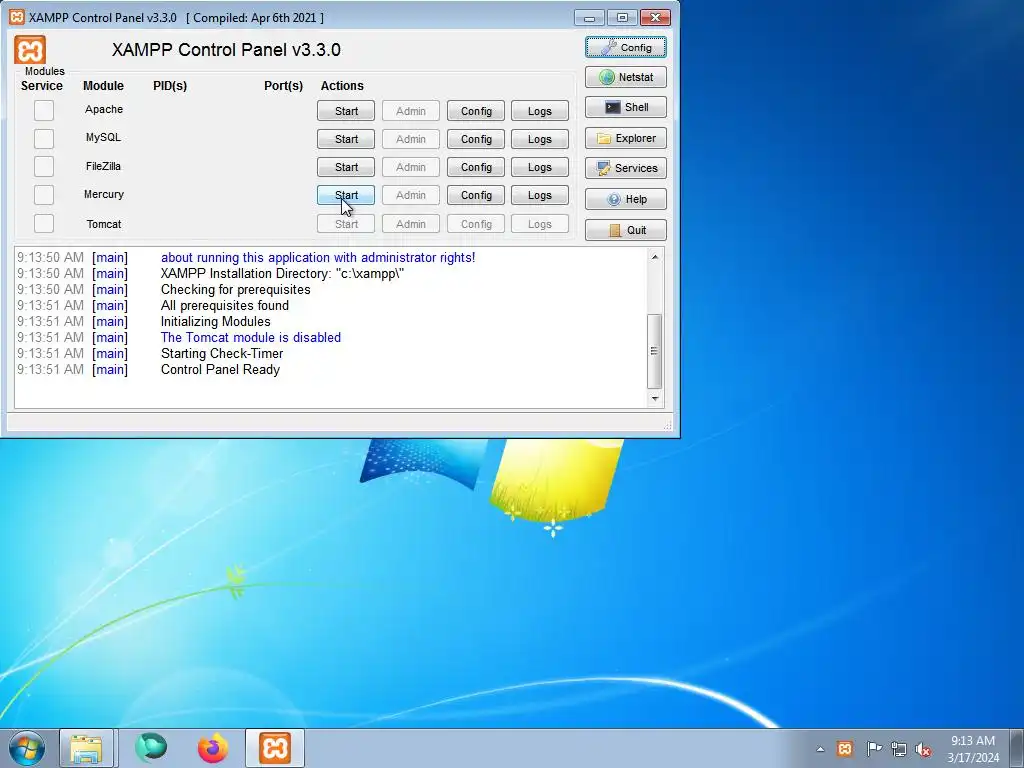Select log line 'Initializing Modules'
1024x768 pixels.
click(216, 321)
